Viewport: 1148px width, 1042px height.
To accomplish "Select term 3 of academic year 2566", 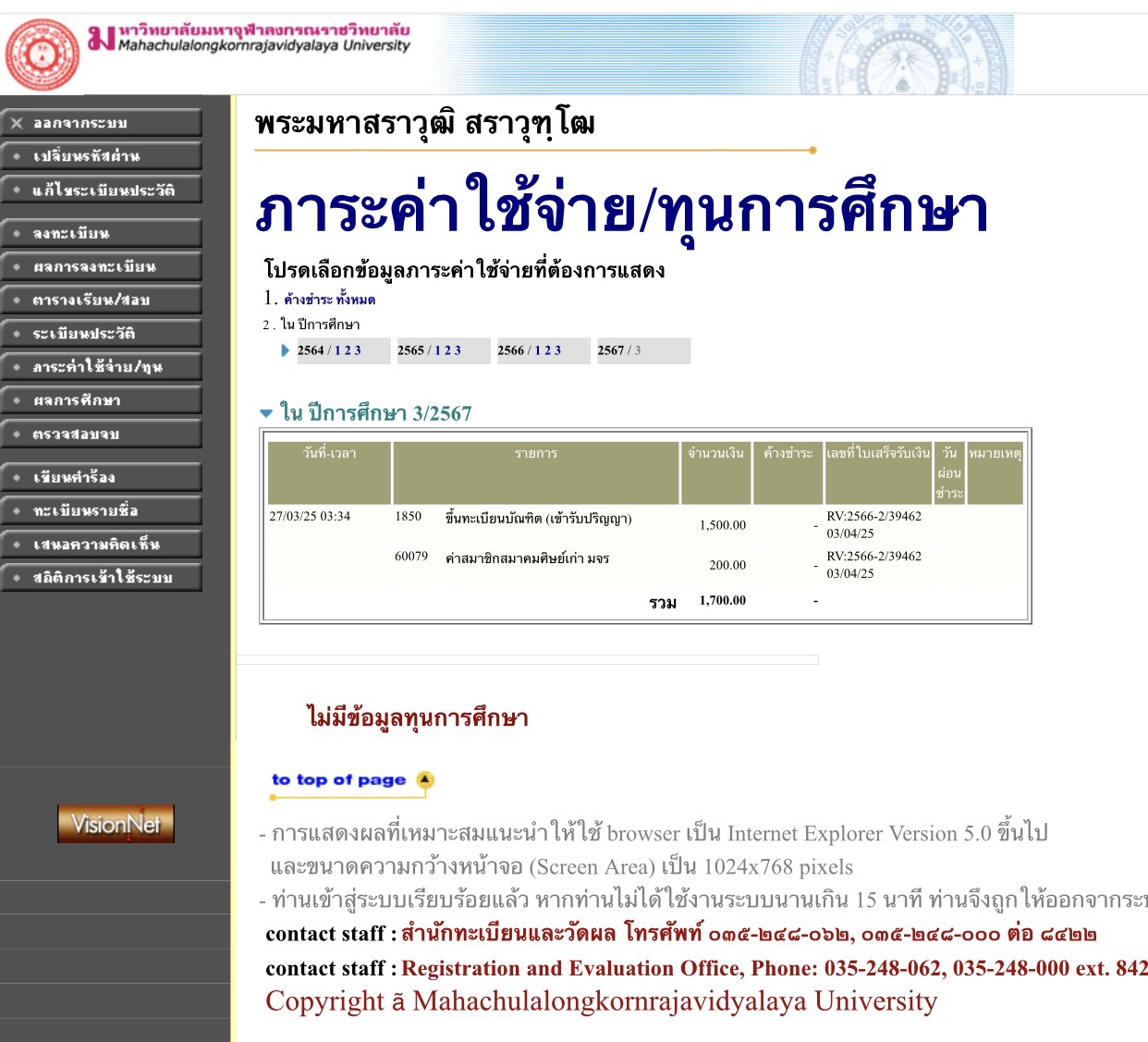I will [557, 350].
